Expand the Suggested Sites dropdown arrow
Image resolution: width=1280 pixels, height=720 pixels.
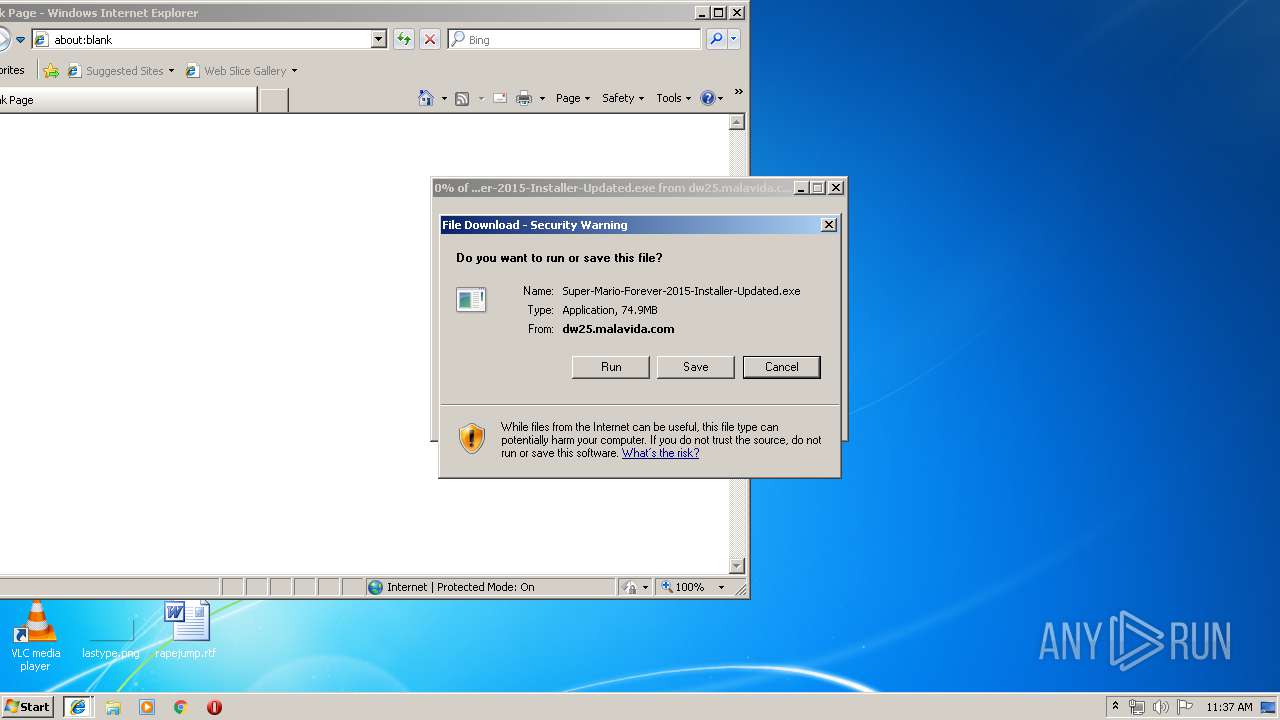[x=171, y=71]
